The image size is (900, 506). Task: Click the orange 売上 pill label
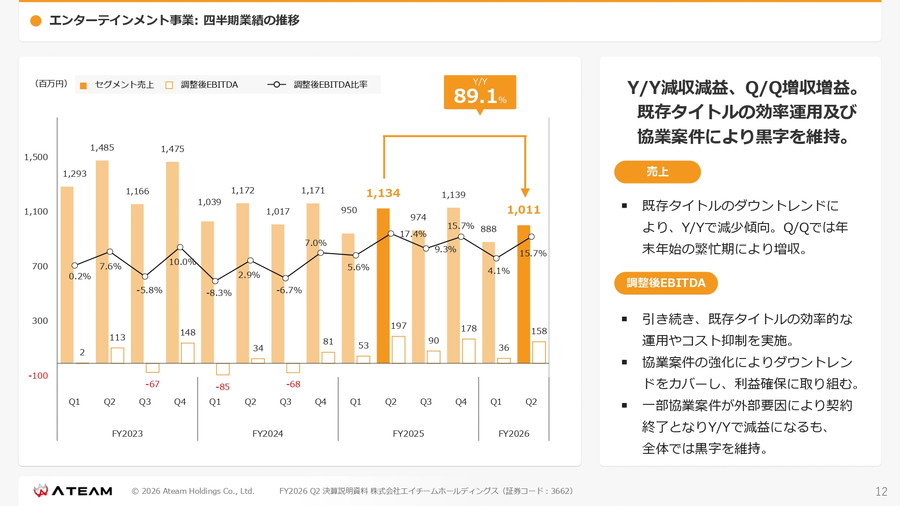click(657, 172)
